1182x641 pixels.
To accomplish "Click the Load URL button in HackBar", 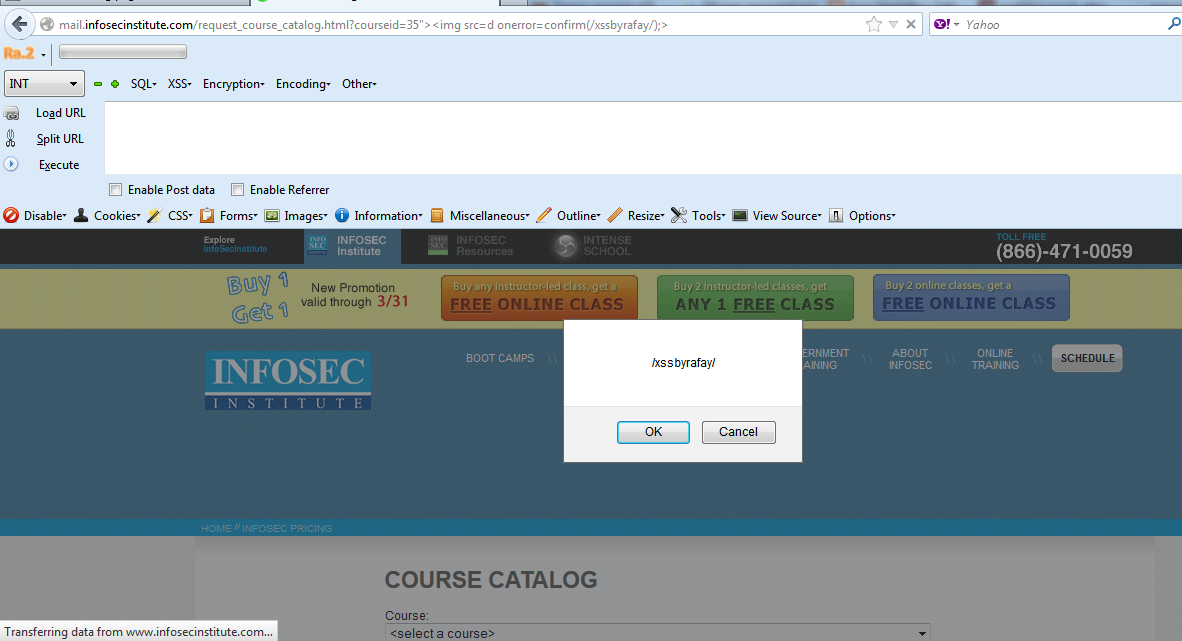I will pos(60,113).
